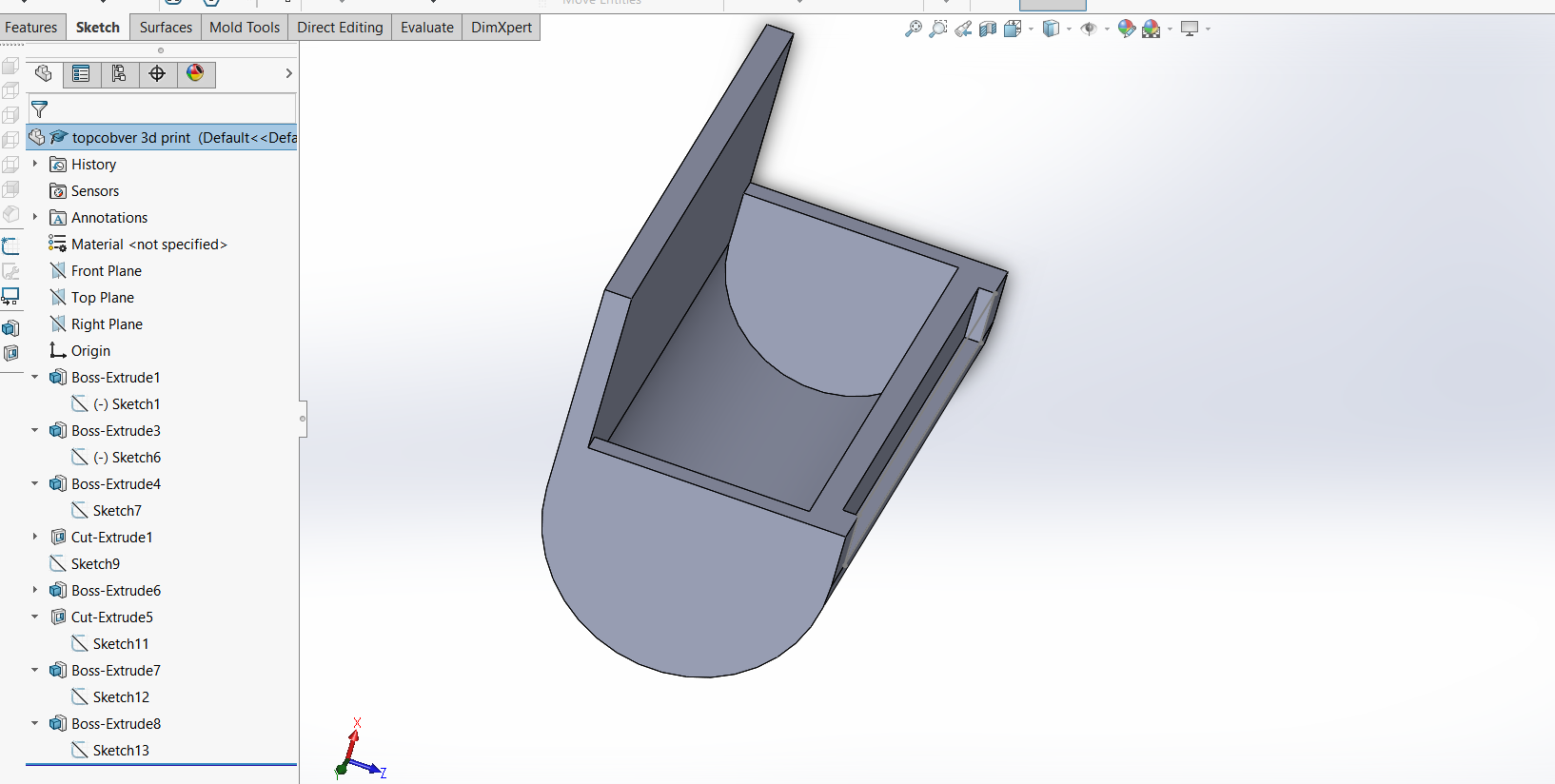Collapse the Boss-Extrude4 feature
The width and height of the screenshot is (1555, 784).
tap(35, 483)
